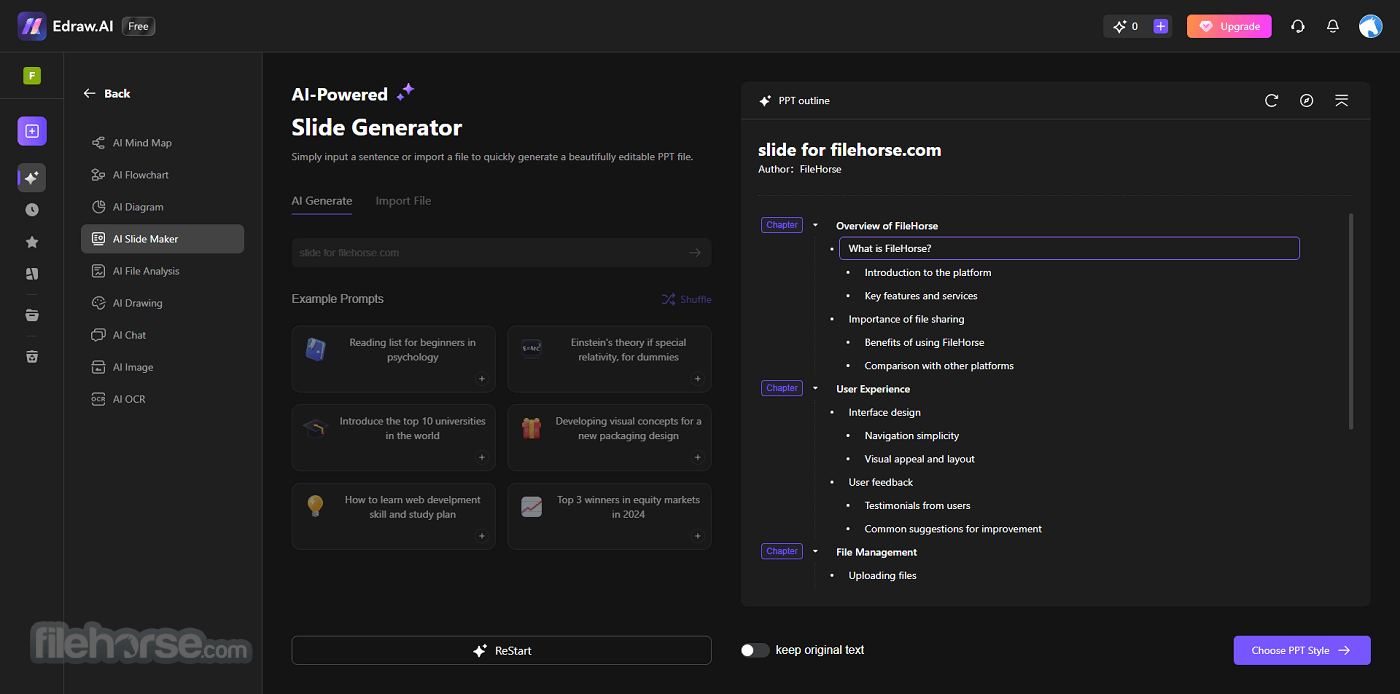Select 'Uploading files' outline item

(882, 575)
